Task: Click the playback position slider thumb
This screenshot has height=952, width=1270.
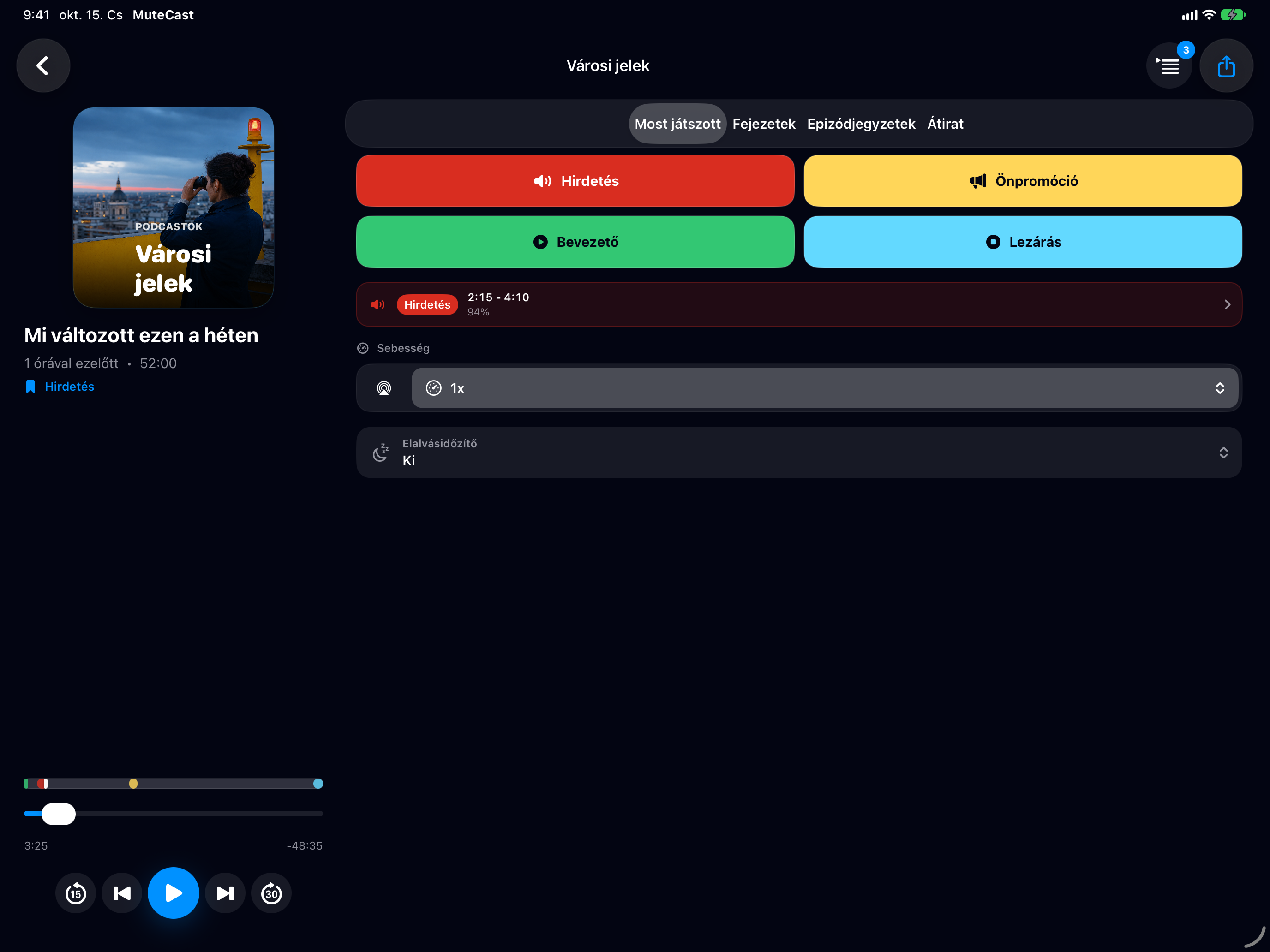Action: coord(59,814)
